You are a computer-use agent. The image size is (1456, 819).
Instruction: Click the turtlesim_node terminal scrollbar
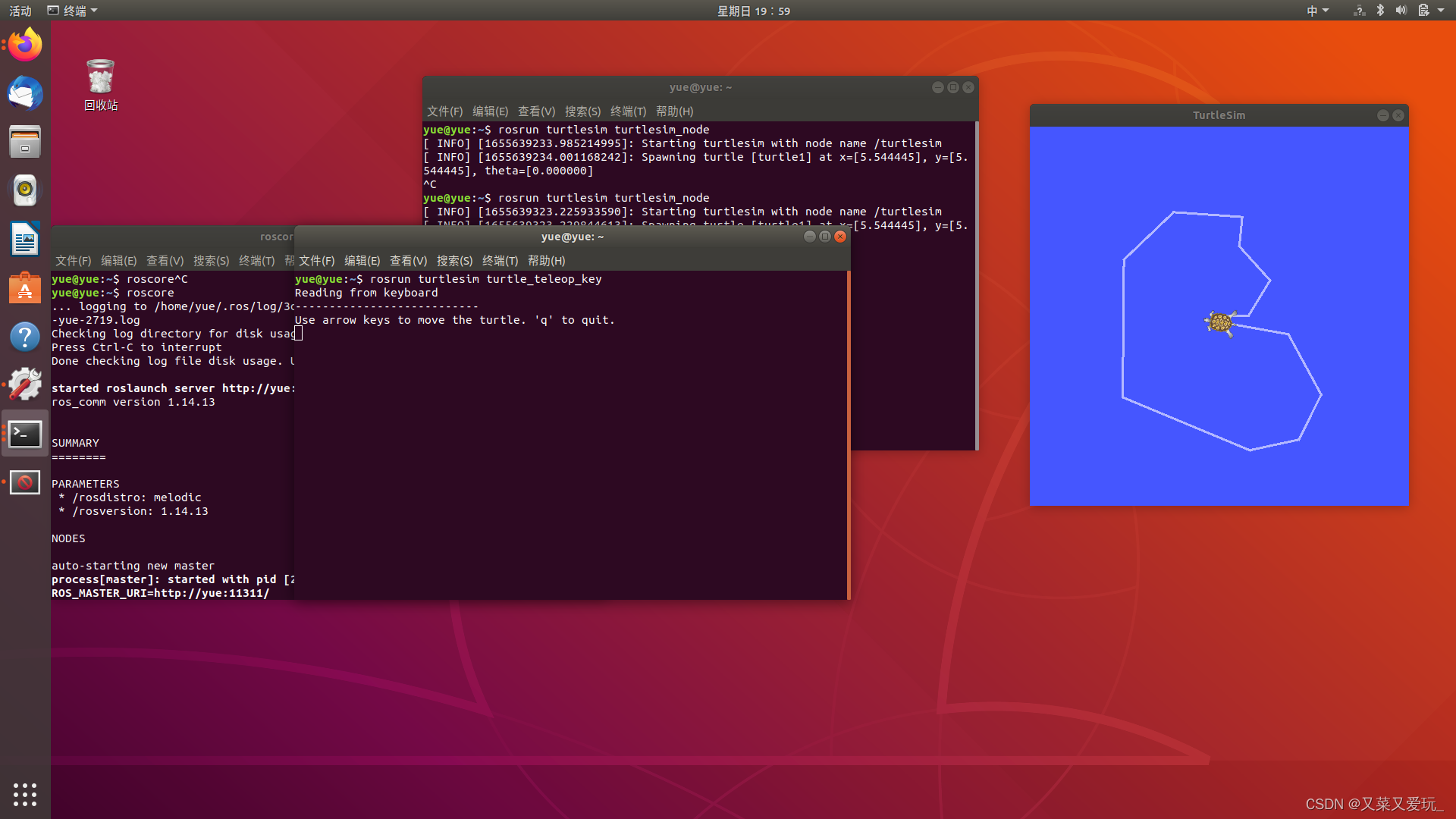tap(977, 286)
